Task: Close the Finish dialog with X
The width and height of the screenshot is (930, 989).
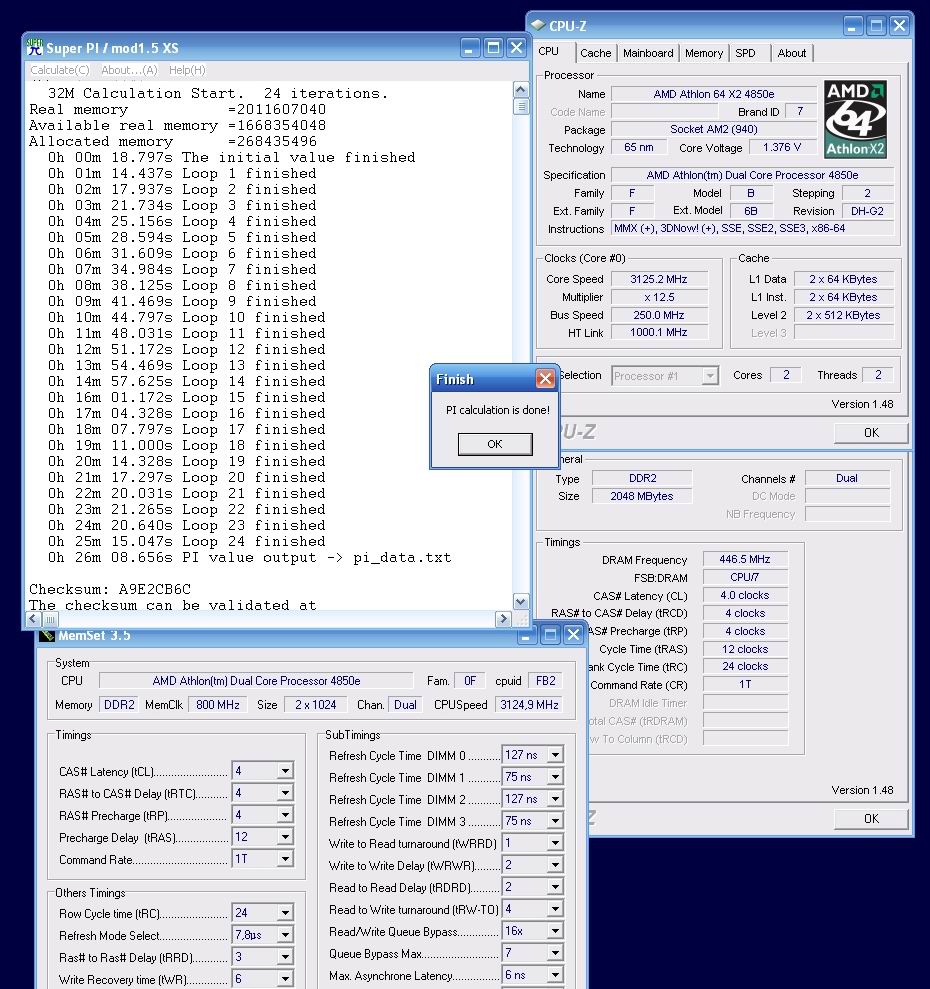Action: point(545,378)
